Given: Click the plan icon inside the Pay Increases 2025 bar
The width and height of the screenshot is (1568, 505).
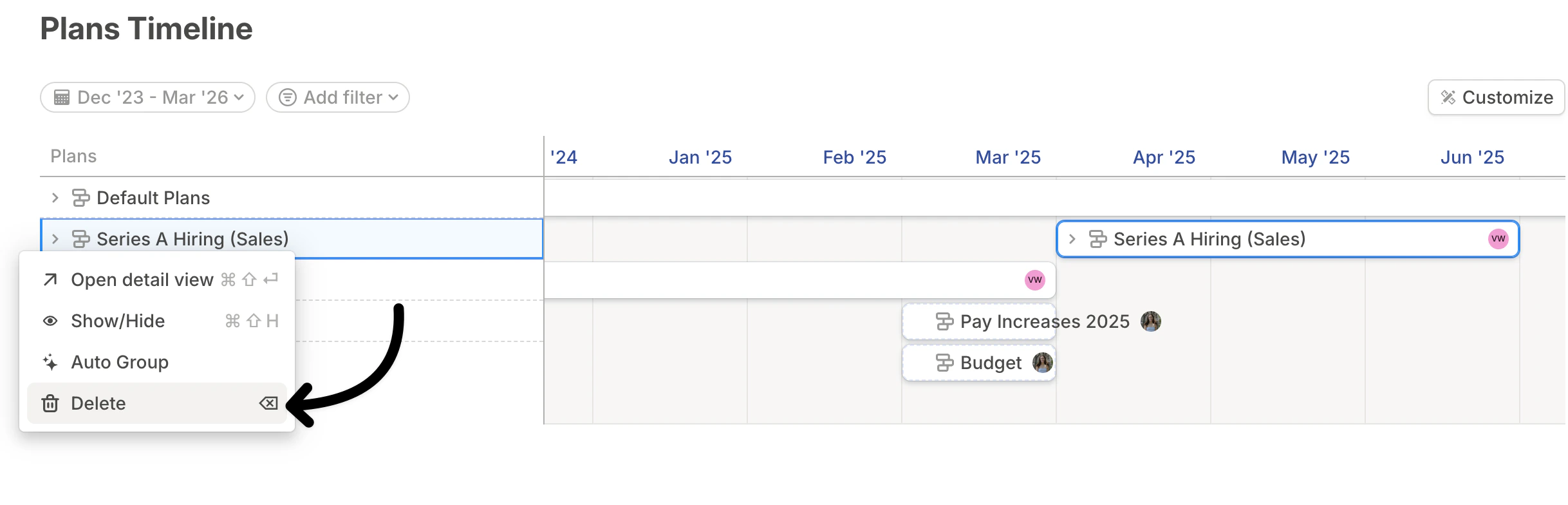Looking at the screenshot, I should tap(944, 321).
